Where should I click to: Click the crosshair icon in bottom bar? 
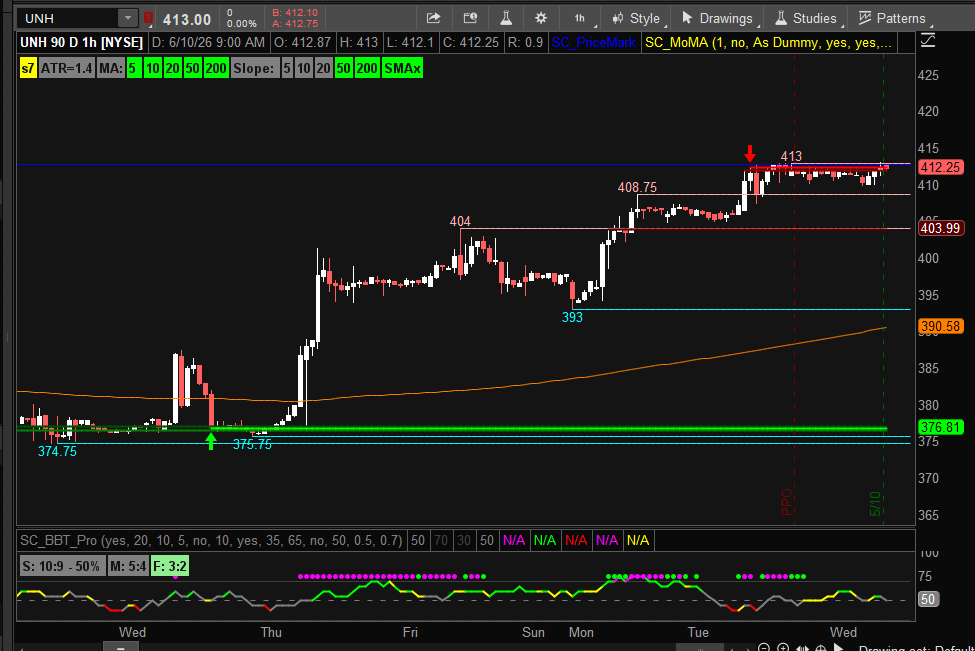point(821,648)
